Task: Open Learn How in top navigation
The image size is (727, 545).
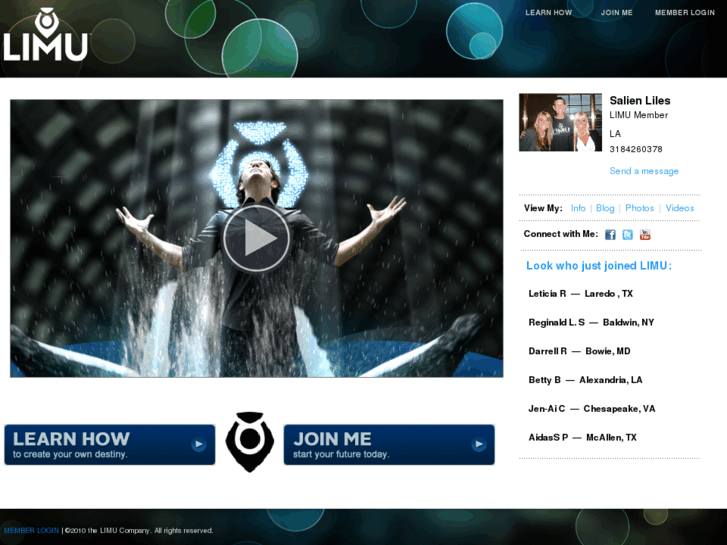Action: [x=548, y=13]
